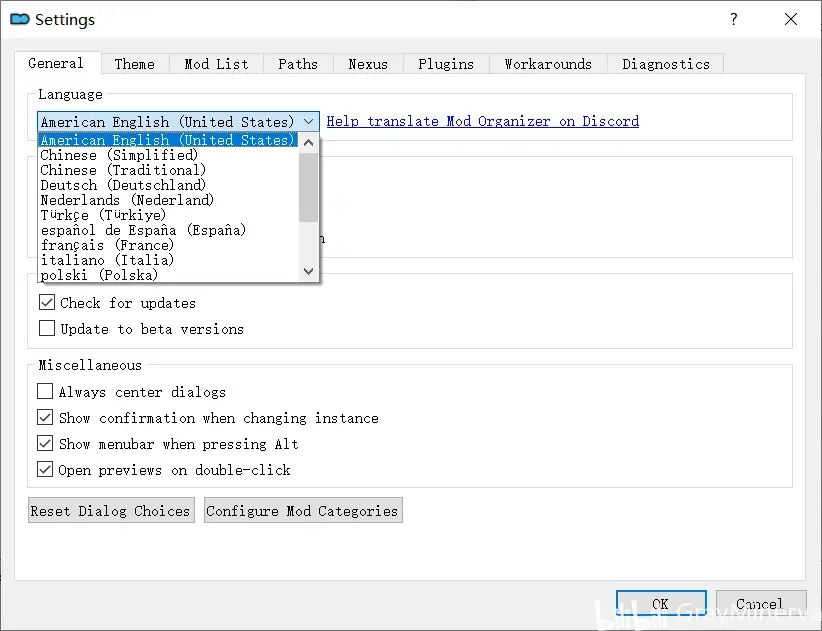This screenshot has width=822, height=631.
Task: Open the Diagnostics tab
Action: [x=665, y=64]
